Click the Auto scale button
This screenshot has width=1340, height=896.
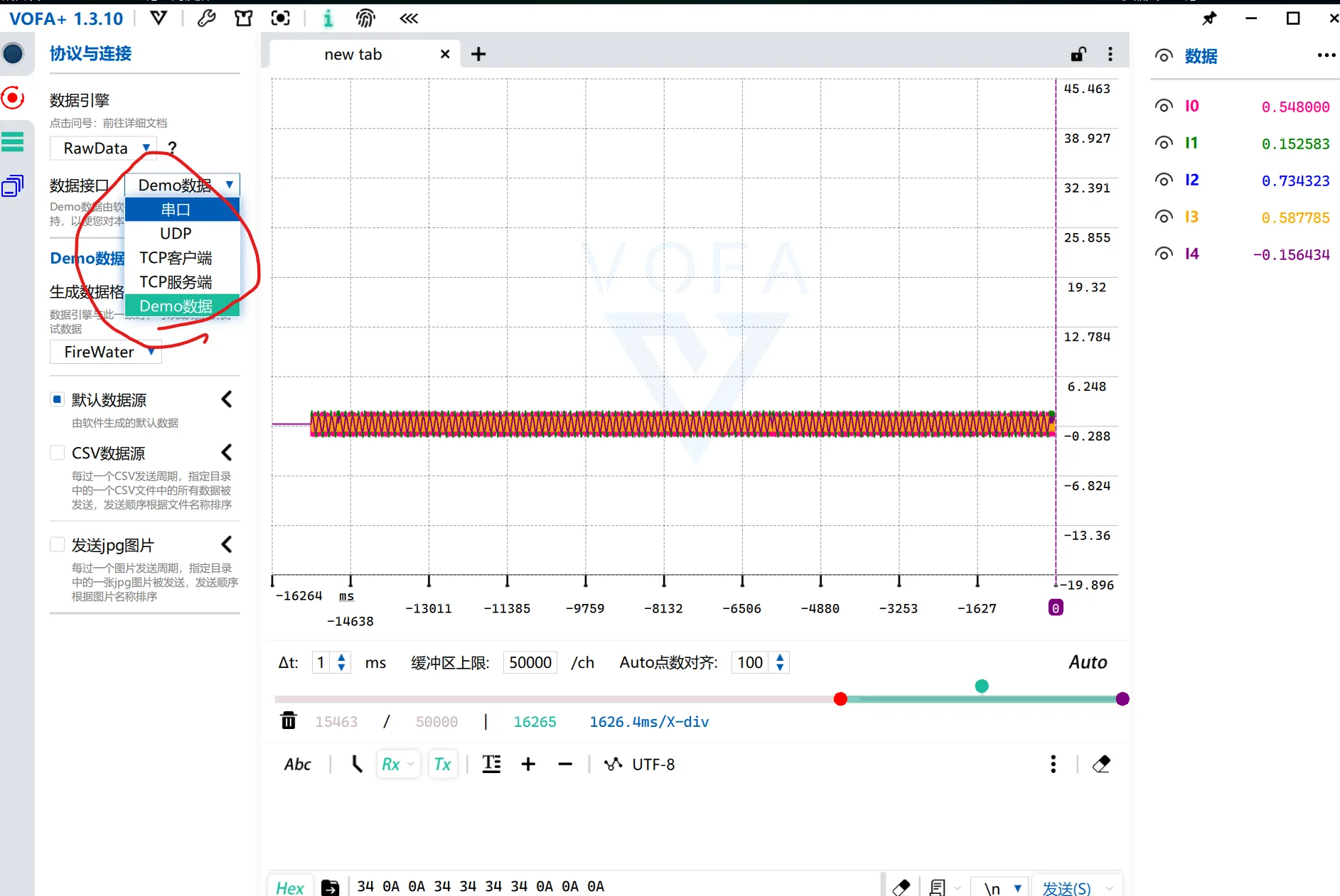pos(1088,662)
